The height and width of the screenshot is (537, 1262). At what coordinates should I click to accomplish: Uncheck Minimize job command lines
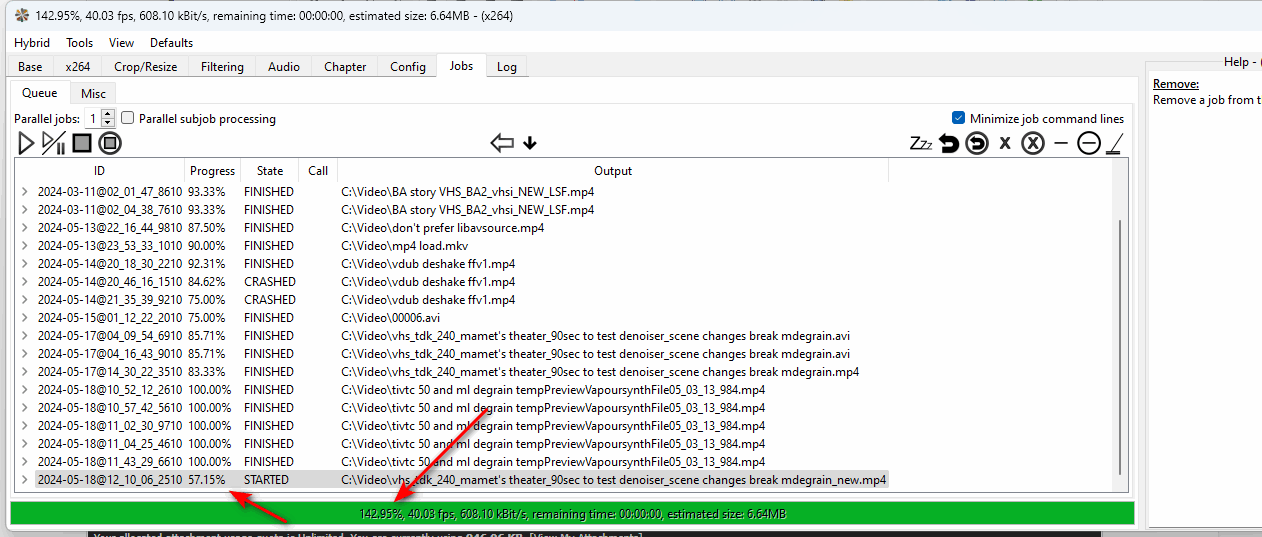[959, 118]
